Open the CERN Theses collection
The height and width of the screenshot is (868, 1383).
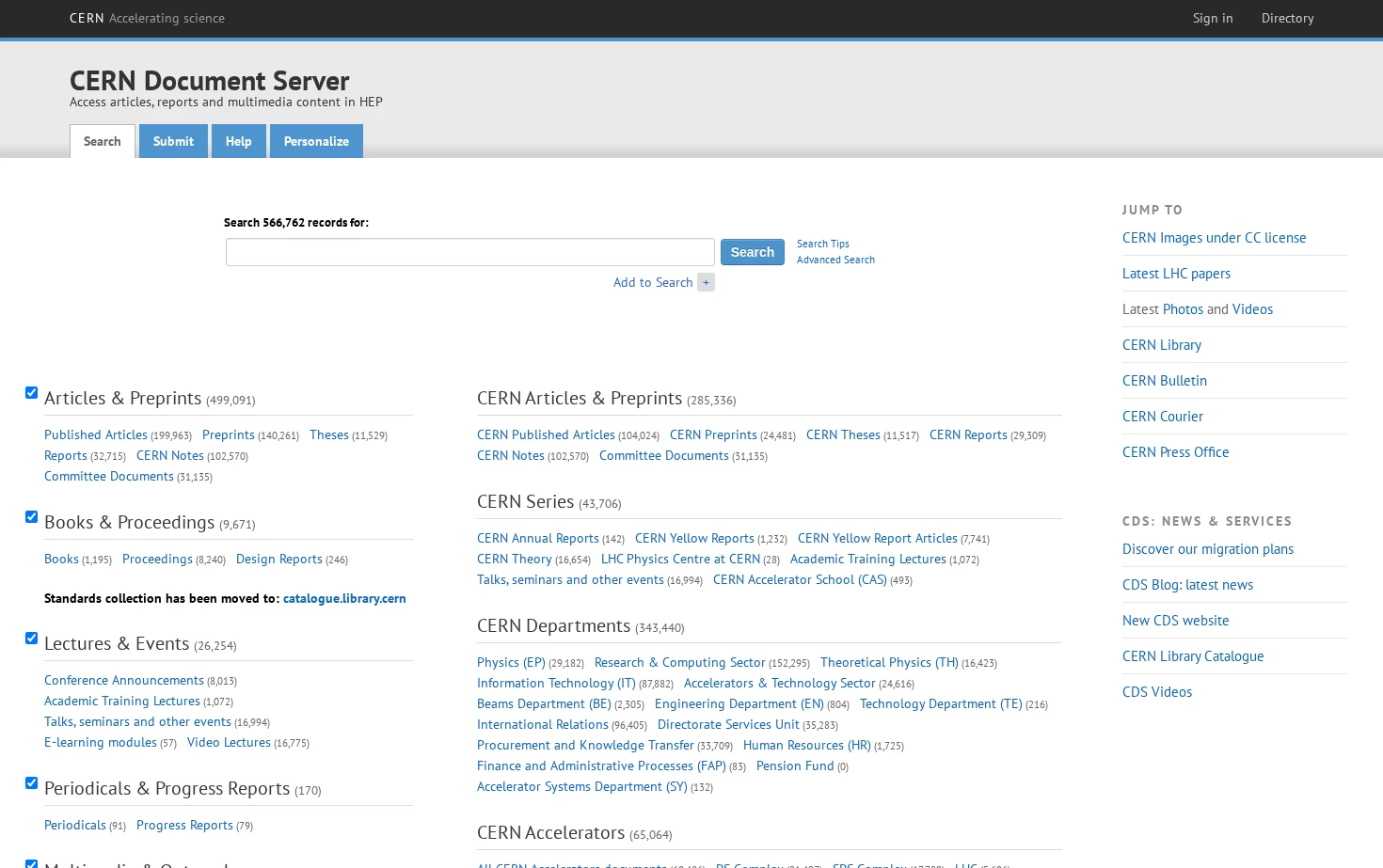[843, 434]
